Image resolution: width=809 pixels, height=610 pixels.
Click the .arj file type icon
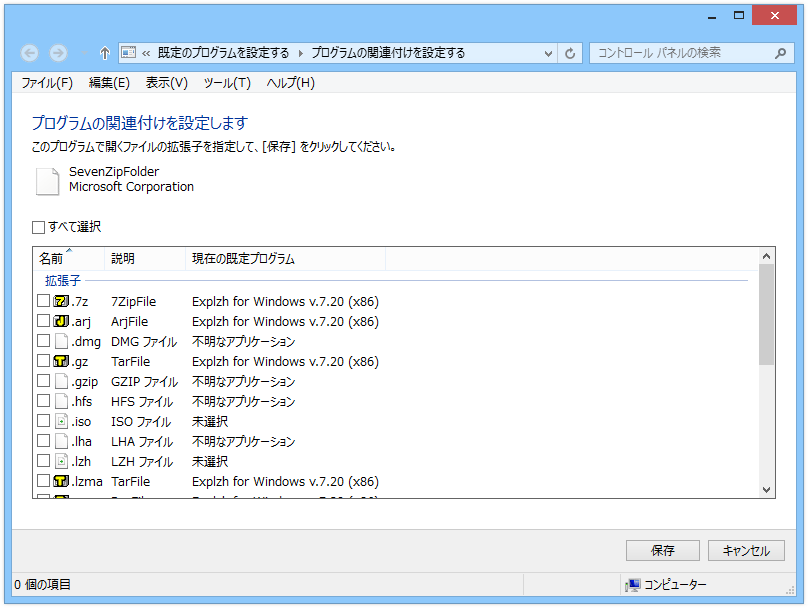click(61, 321)
